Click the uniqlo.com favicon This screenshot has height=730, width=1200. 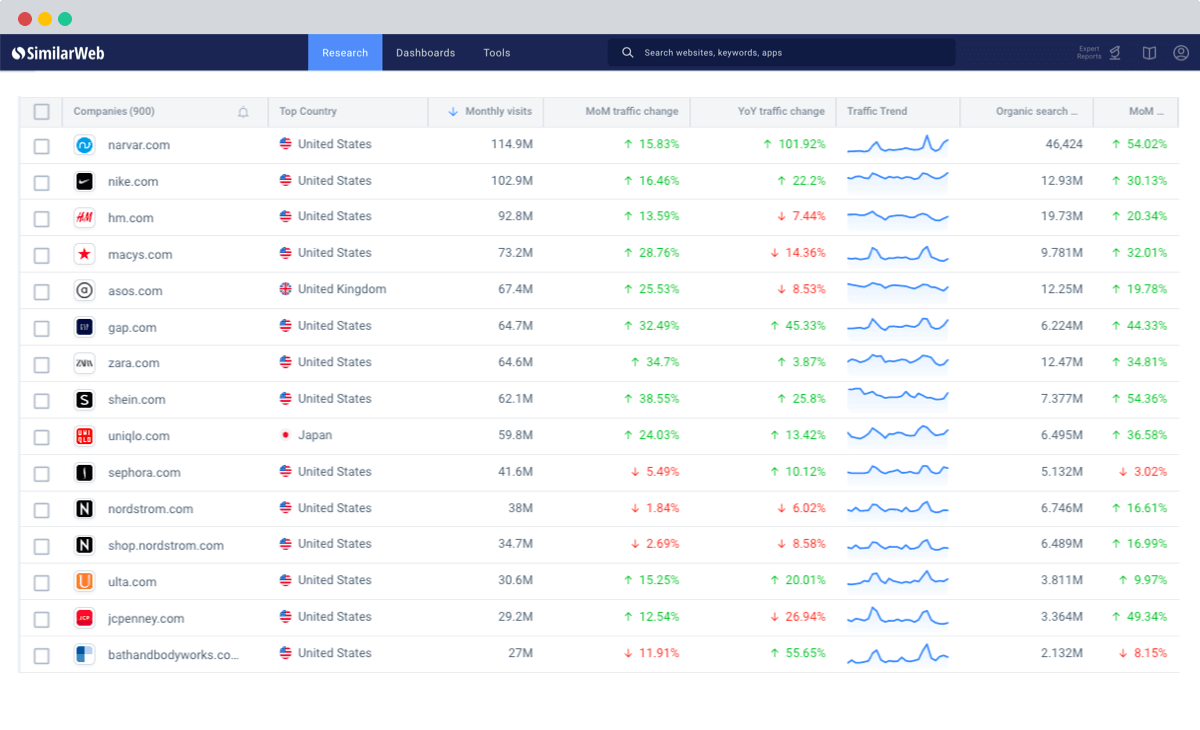click(85, 436)
